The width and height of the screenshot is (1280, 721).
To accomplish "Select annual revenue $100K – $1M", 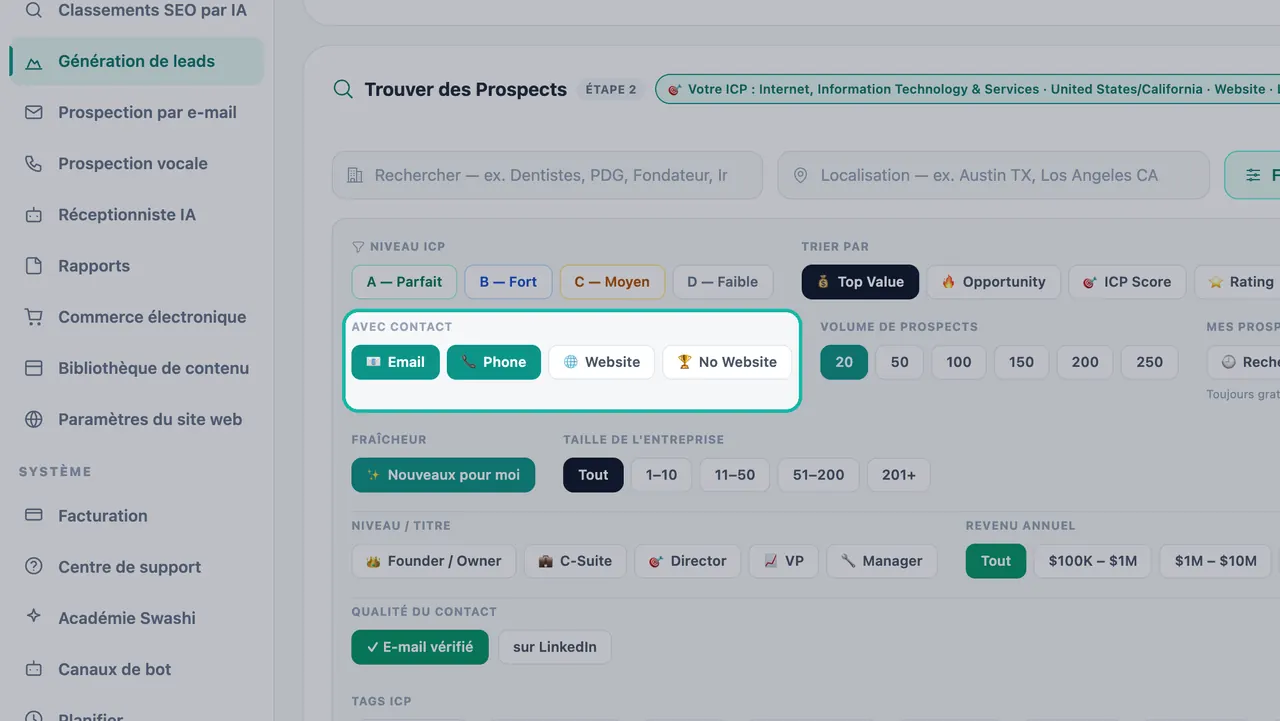I will click(1093, 561).
